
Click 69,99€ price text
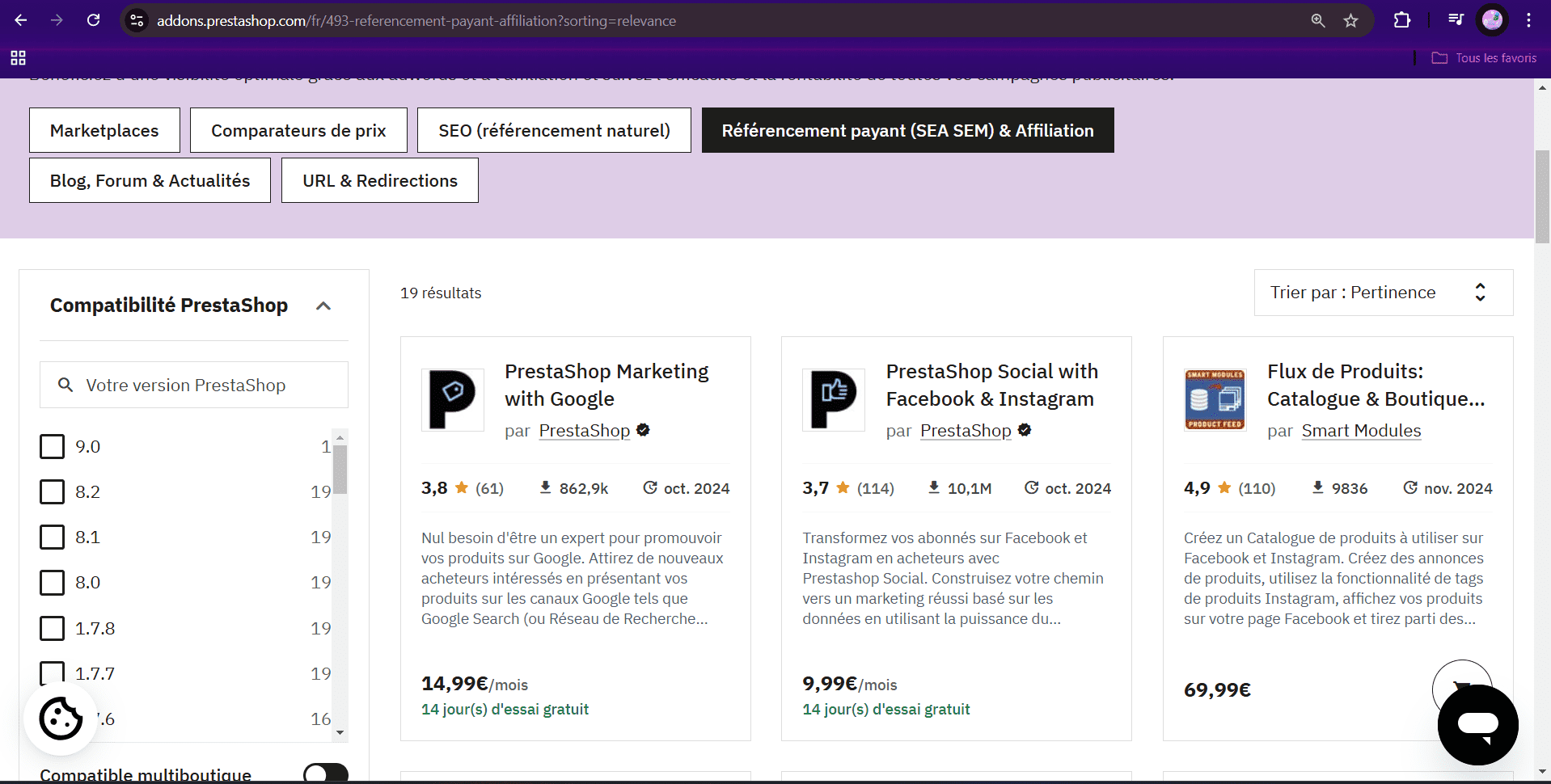1217,689
